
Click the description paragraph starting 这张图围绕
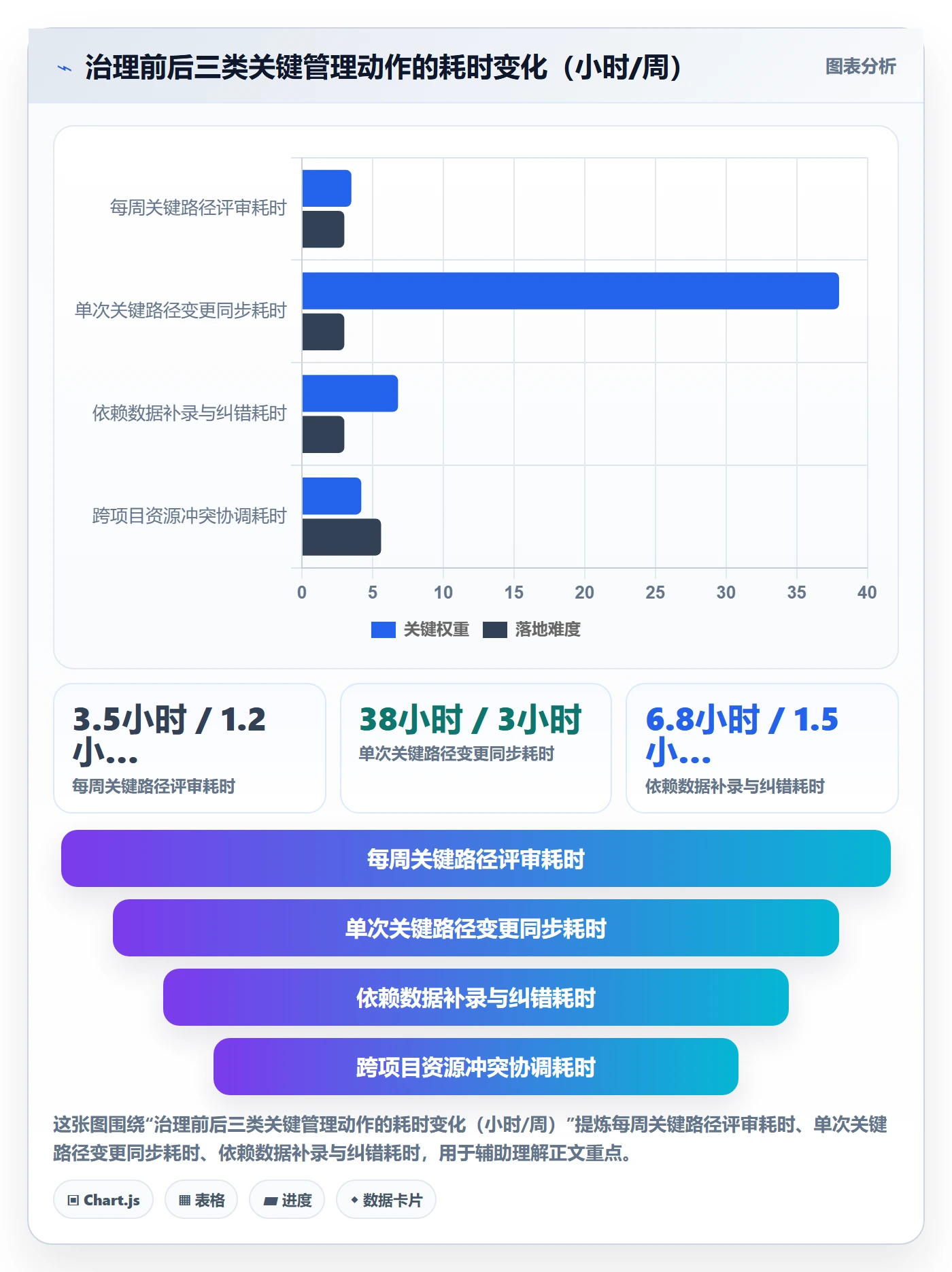[x=470, y=1139]
